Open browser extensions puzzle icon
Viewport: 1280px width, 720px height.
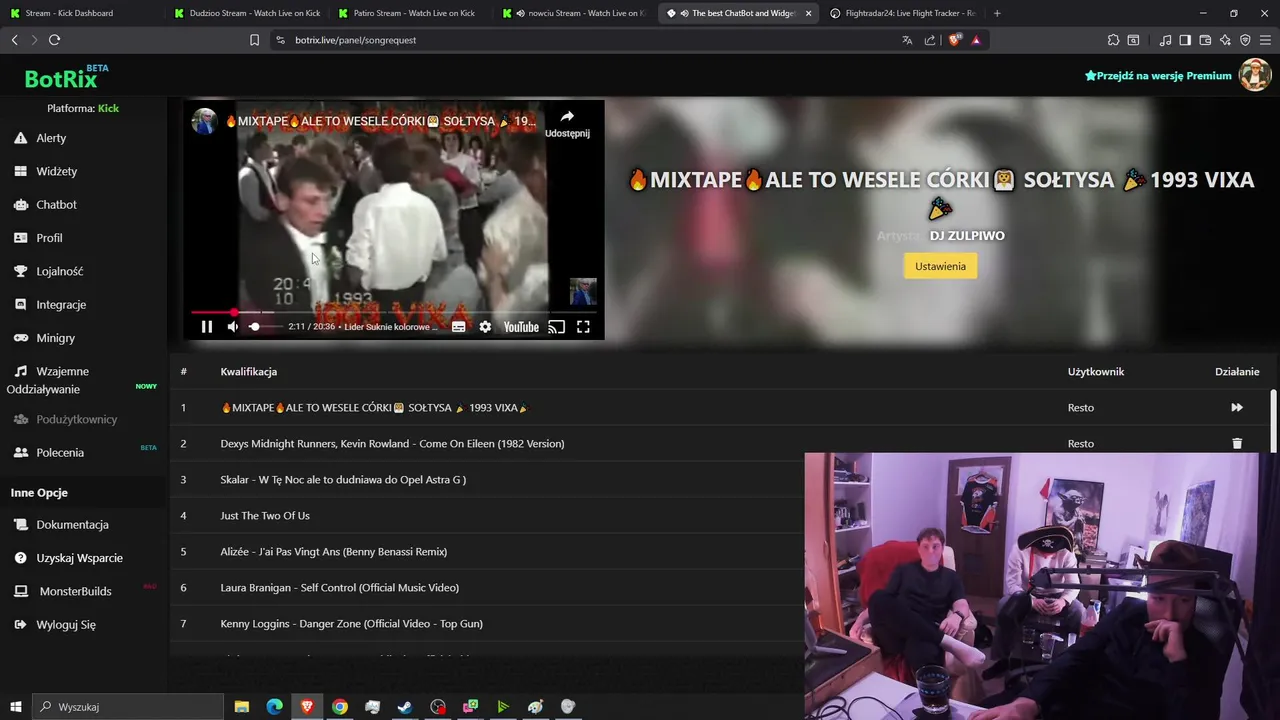(1113, 40)
